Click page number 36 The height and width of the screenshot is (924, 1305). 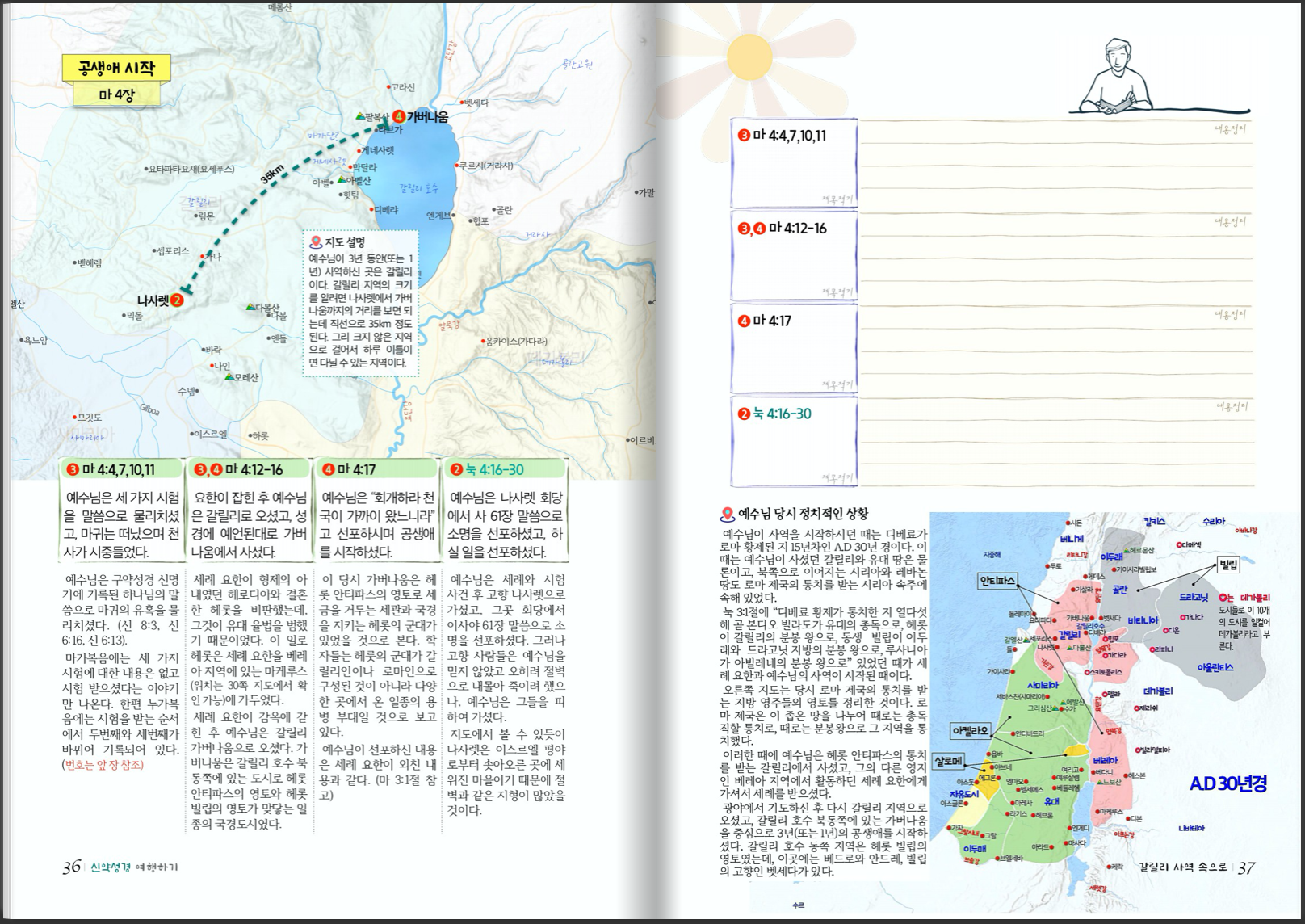click(71, 867)
